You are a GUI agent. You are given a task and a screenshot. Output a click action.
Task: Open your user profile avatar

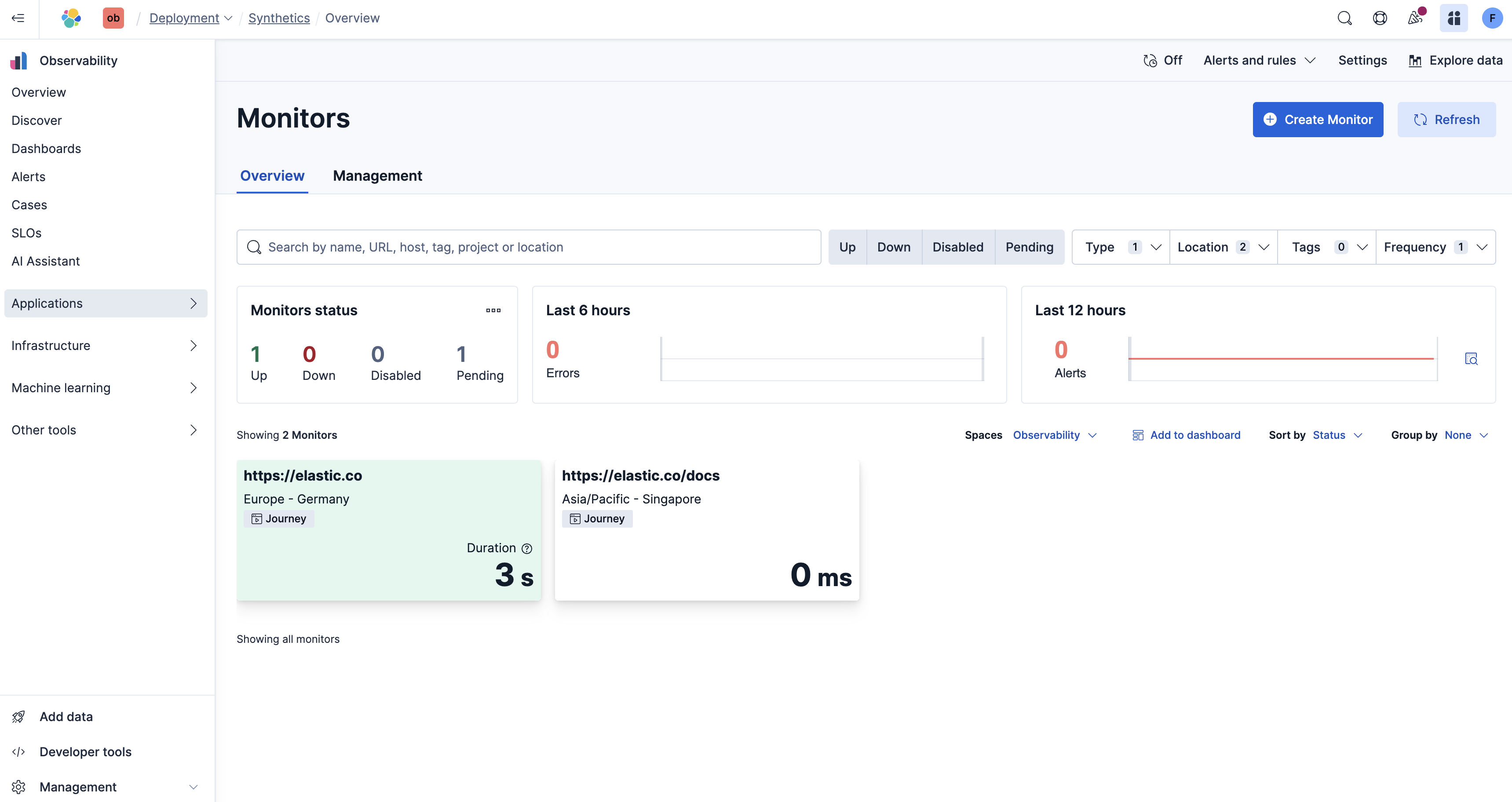(1492, 18)
